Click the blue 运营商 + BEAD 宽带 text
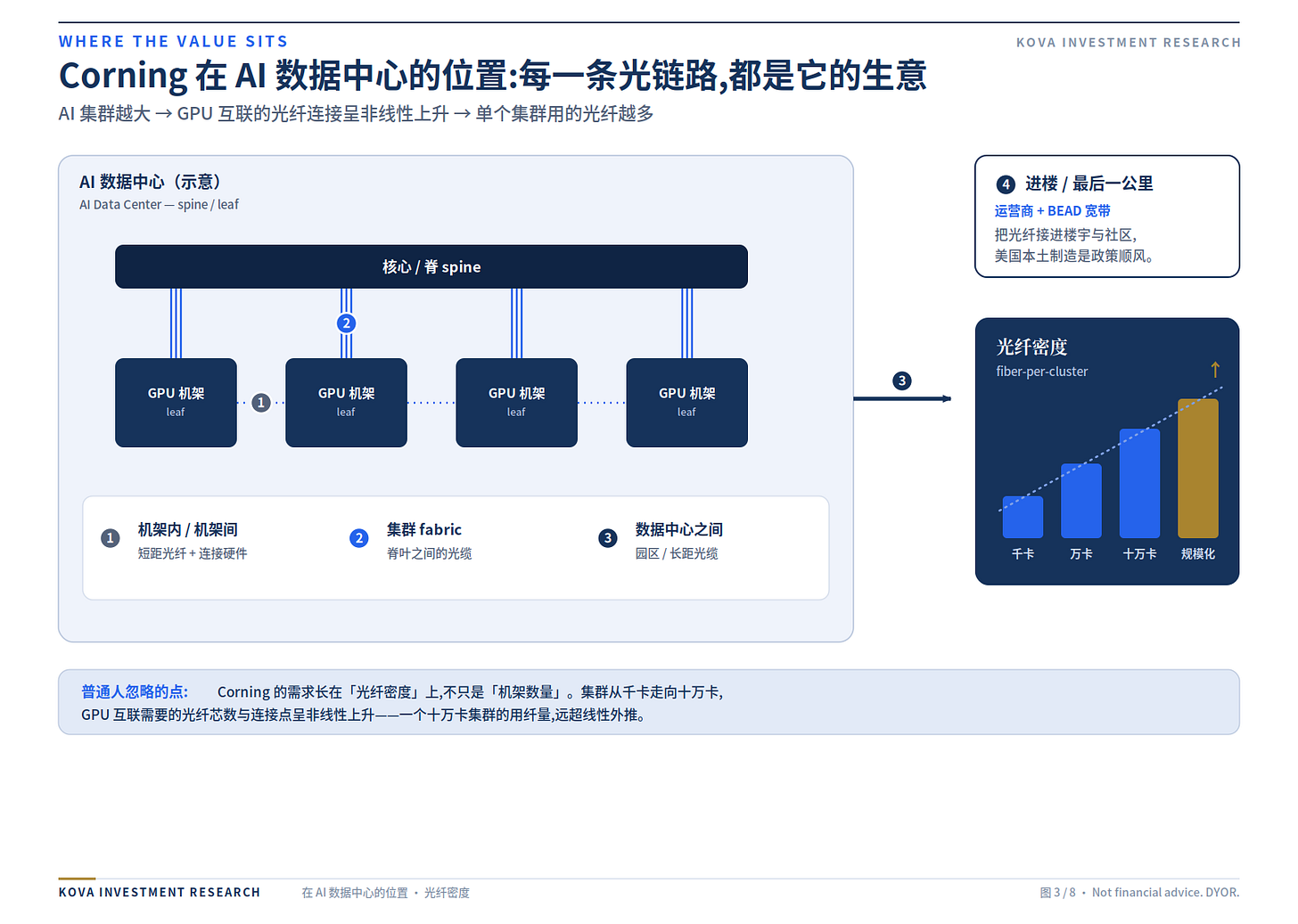Image resolution: width=1298 pixels, height=924 pixels. tap(1052, 211)
